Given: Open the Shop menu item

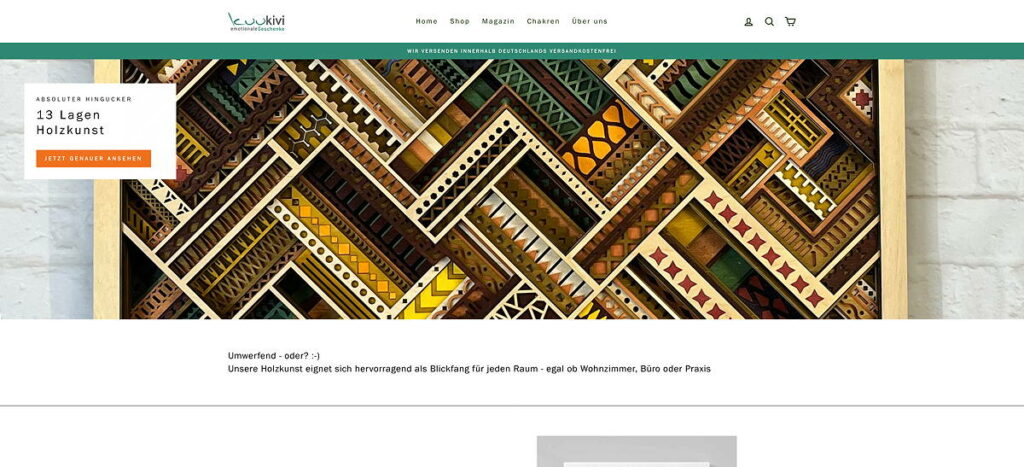Looking at the screenshot, I should point(460,22).
